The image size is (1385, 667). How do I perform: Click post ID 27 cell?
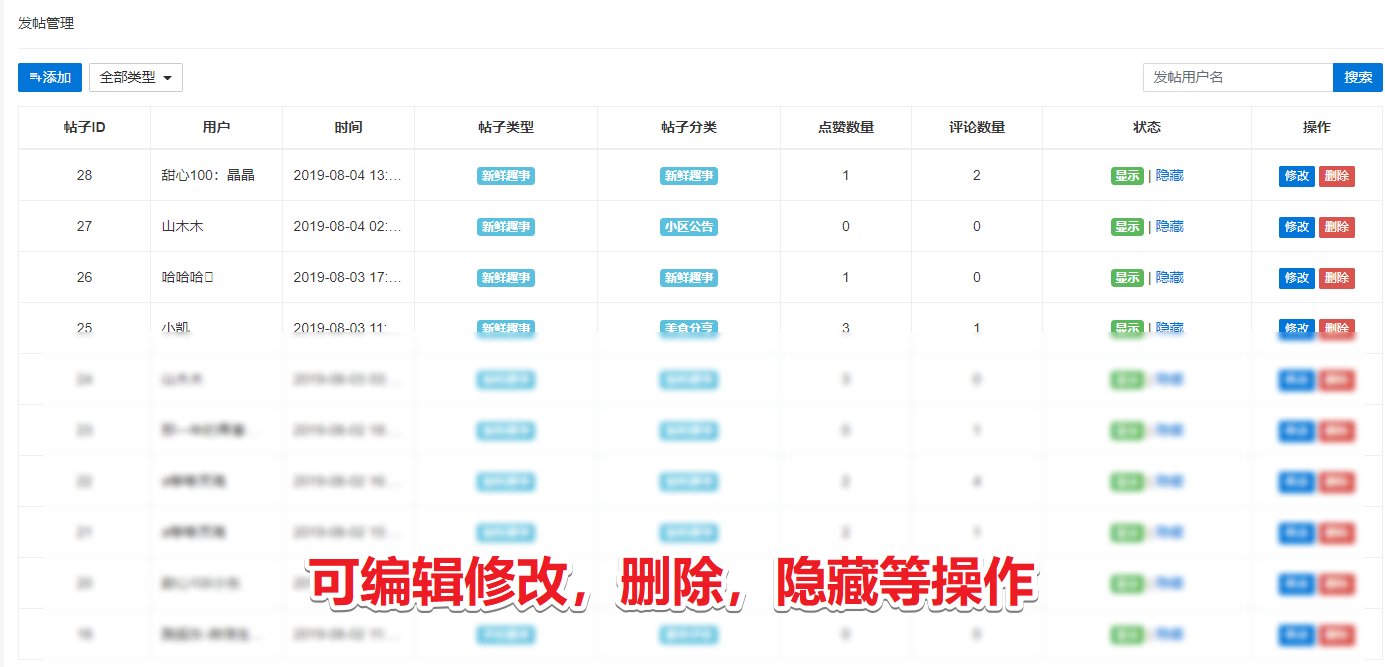(84, 227)
